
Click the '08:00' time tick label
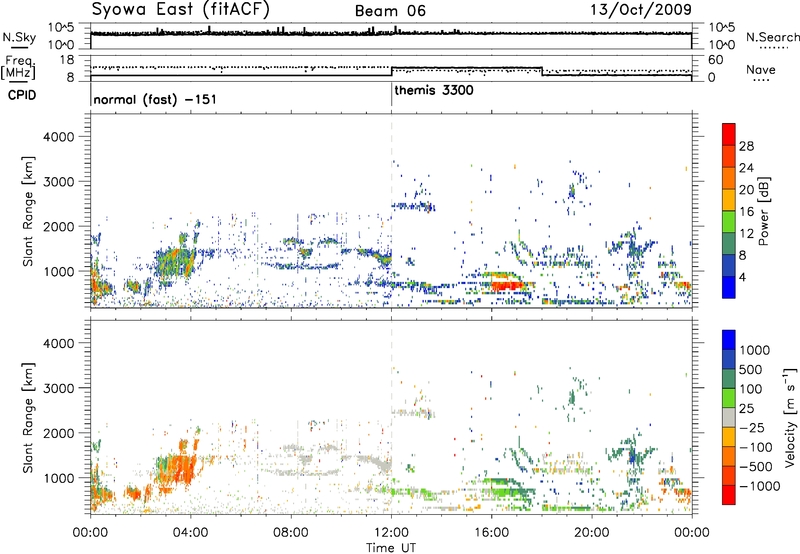click(x=290, y=533)
